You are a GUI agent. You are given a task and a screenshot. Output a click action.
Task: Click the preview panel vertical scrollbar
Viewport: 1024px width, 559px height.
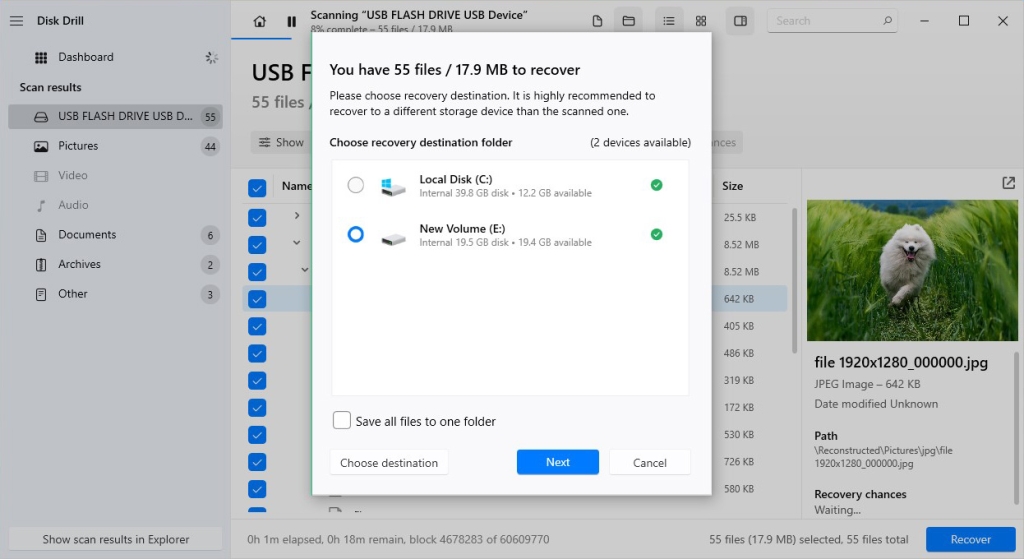[x=1016, y=428]
